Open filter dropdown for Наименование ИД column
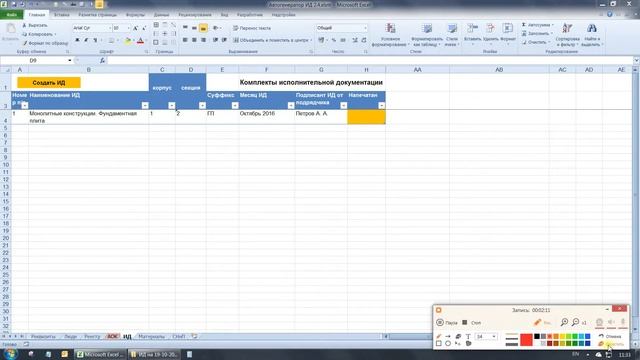 tap(145, 105)
